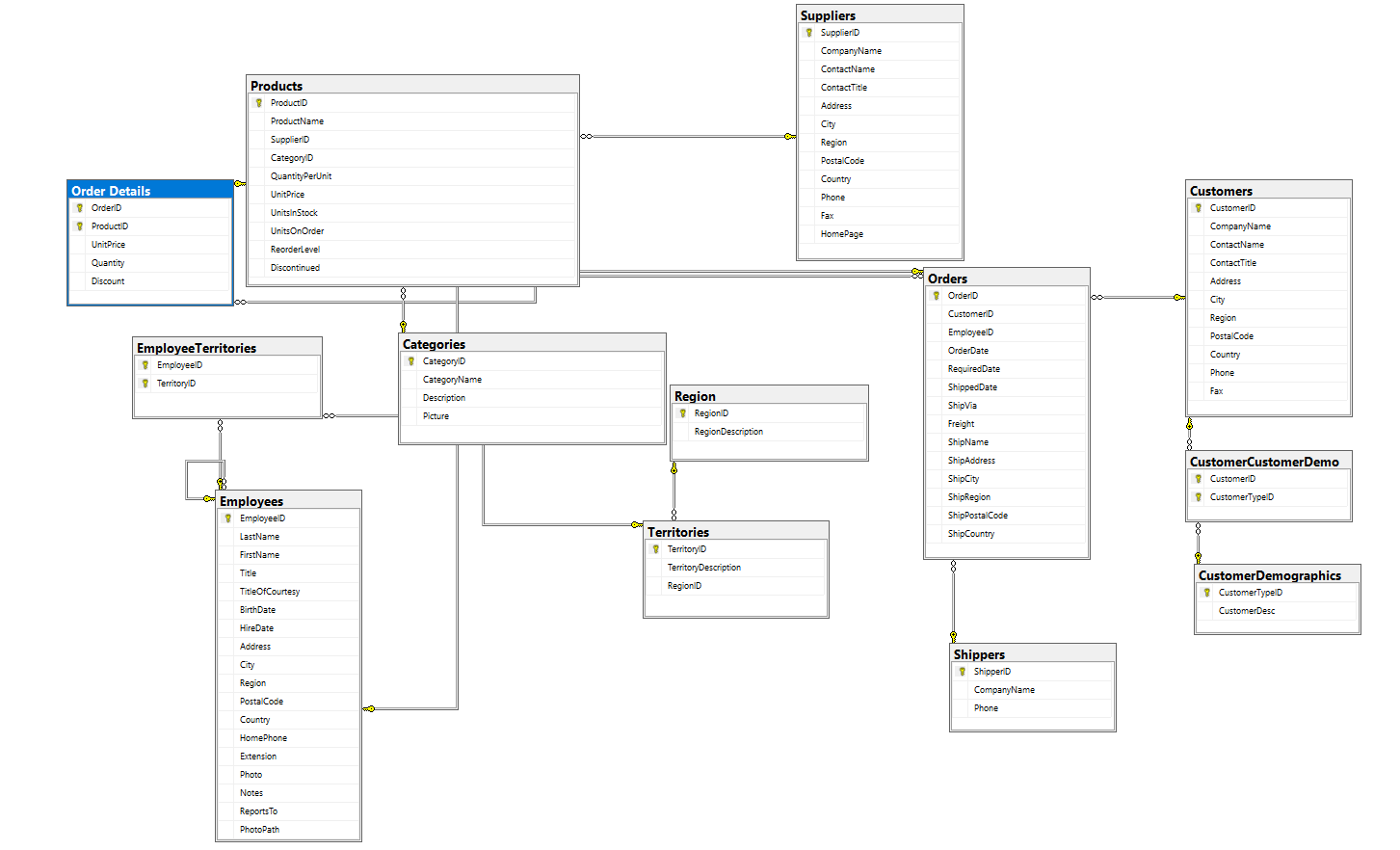Select the Customers table title bar
The height and width of the screenshot is (850, 1400).
click(x=1267, y=191)
